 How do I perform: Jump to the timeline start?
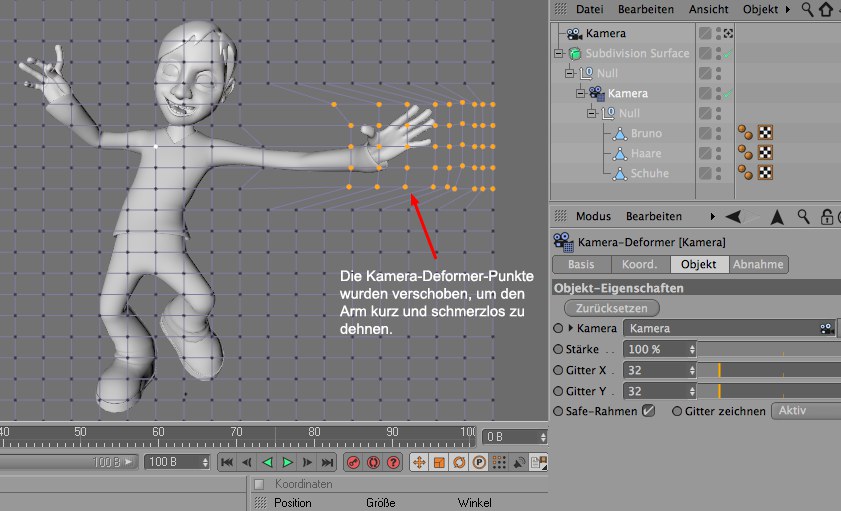[x=227, y=462]
